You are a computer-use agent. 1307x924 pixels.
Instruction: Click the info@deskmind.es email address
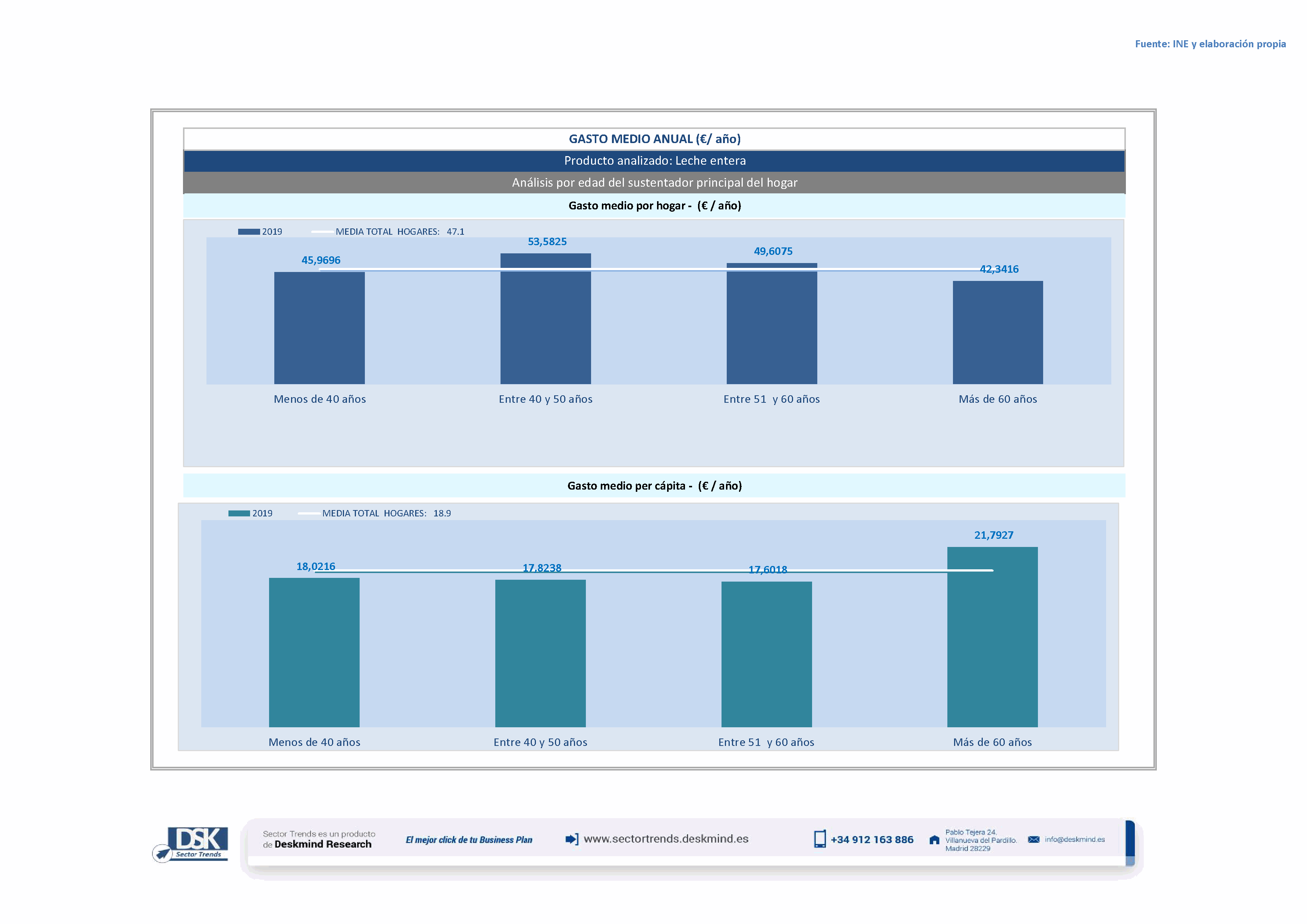coord(1075,840)
